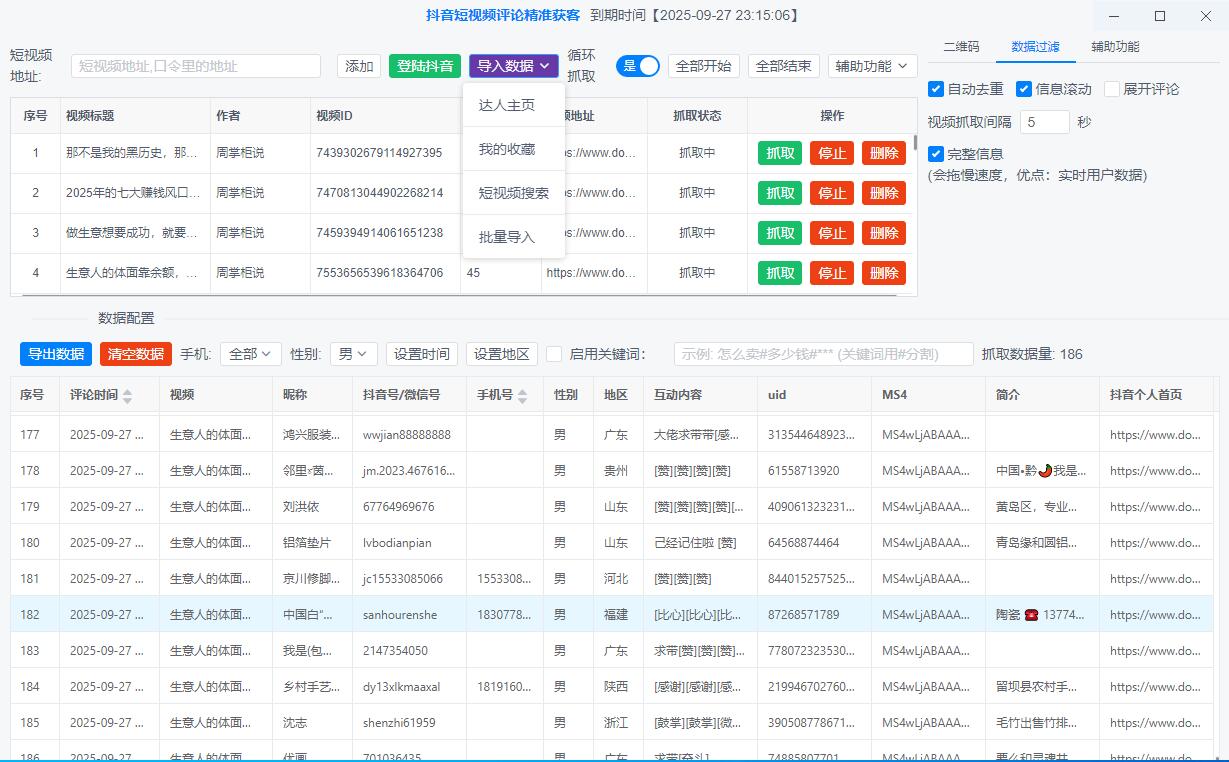The width and height of the screenshot is (1229, 762).
Task: Stop scraping video row 3
Action: point(832,233)
